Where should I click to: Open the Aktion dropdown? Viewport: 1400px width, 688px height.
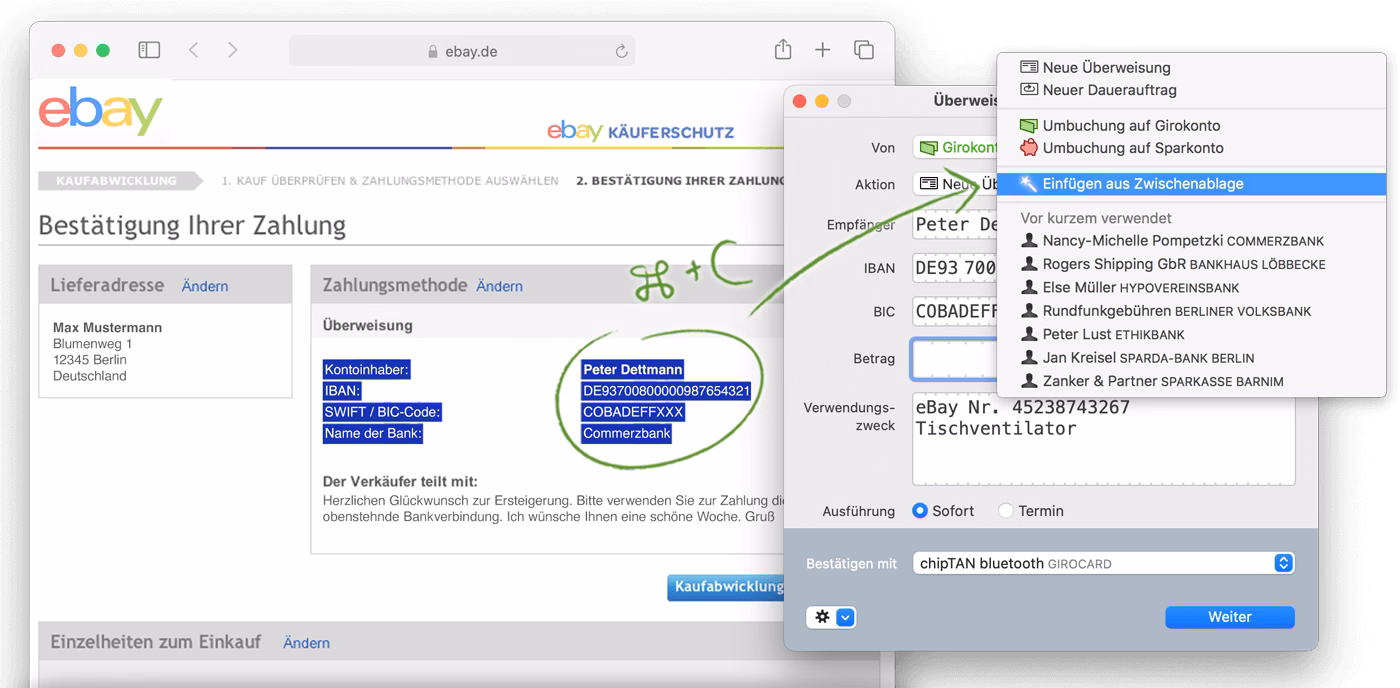click(955, 184)
